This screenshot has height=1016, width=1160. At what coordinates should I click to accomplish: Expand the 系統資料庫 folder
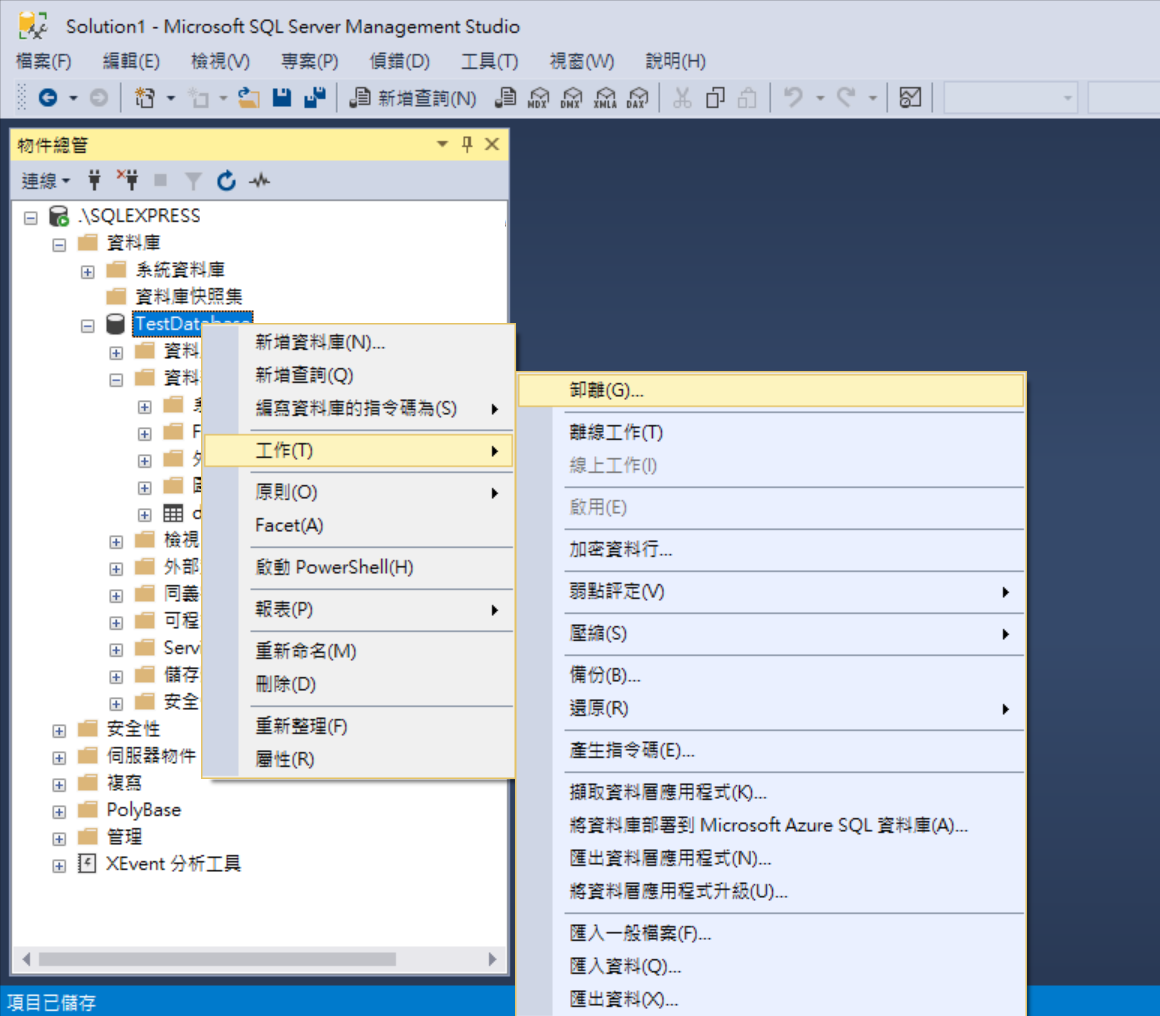pyautogui.click(x=87, y=272)
